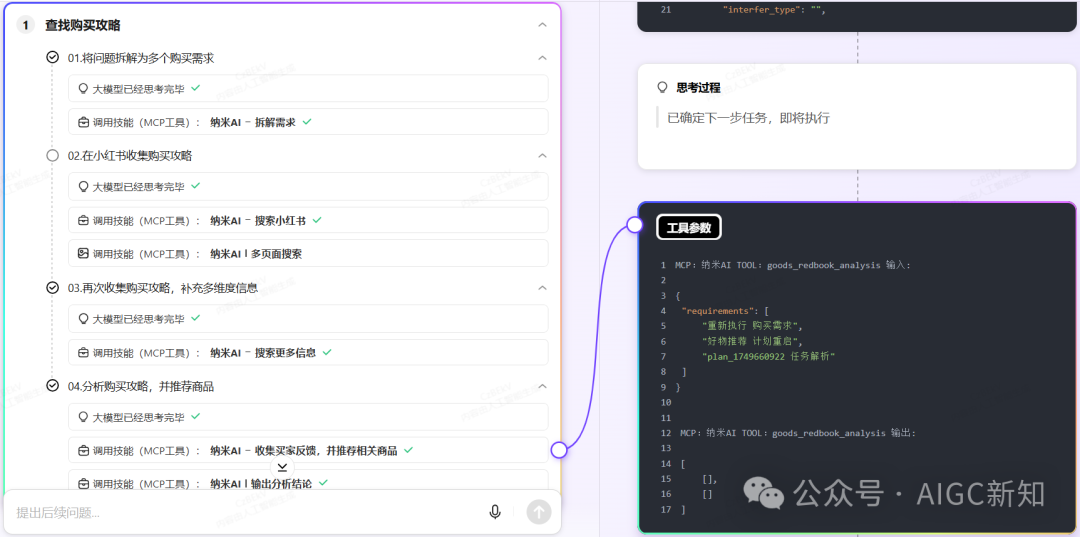Click lightbulb icon next to 思考过程
Image resolution: width=1080 pixels, height=537 pixels.
pos(663,87)
